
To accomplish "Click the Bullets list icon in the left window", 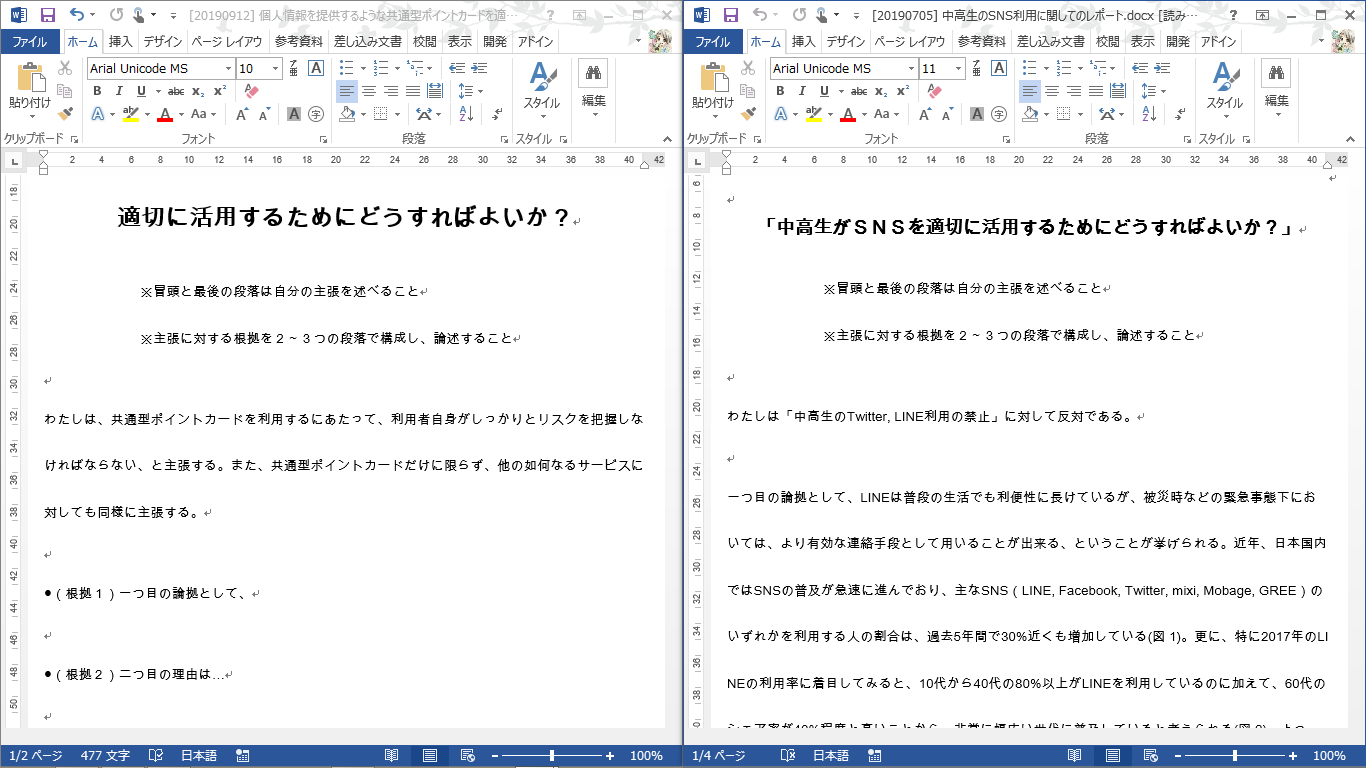I will click(x=346, y=68).
